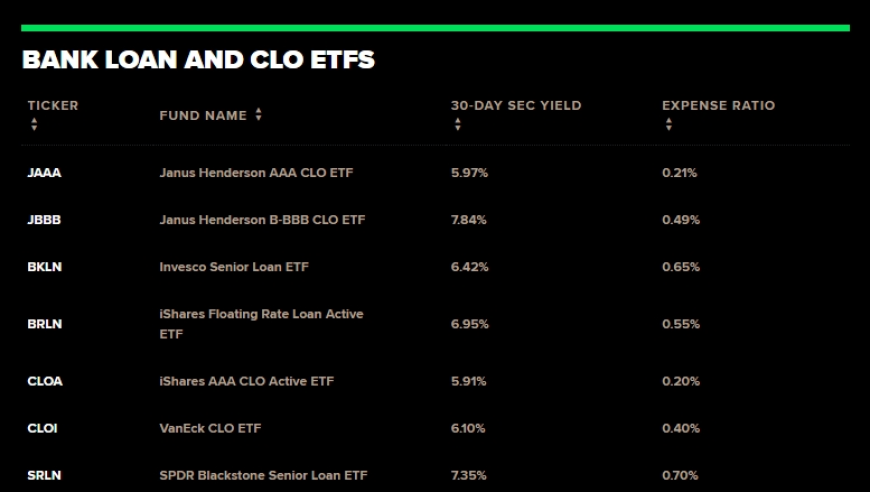Screen dimensions: 870x492
Task: Click Invesco Senior Loan ETF name
Action: point(234,267)
